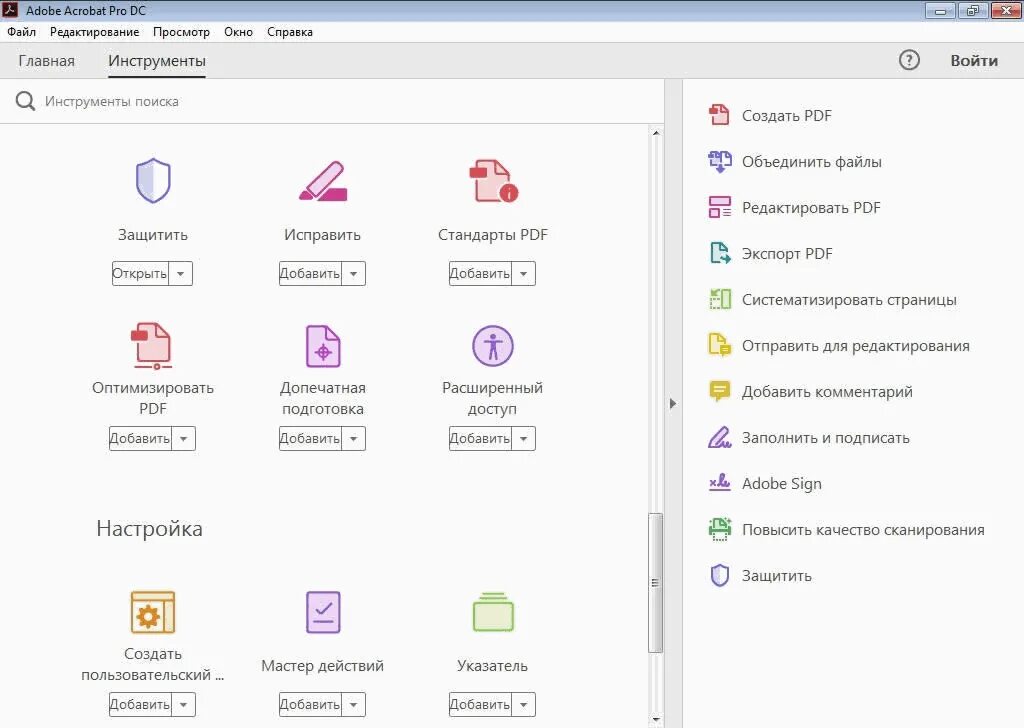Screen dimensions: 1024x728
Task: Click the Создать PDF icon in sidebar
Action: coord(719,115)
